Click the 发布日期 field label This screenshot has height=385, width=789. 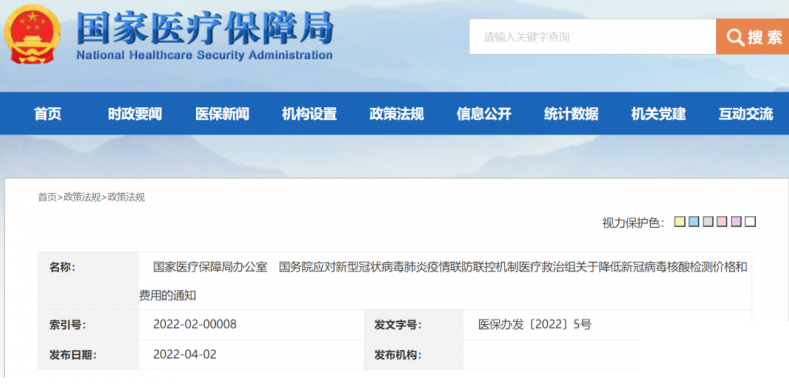coord(72,355)
